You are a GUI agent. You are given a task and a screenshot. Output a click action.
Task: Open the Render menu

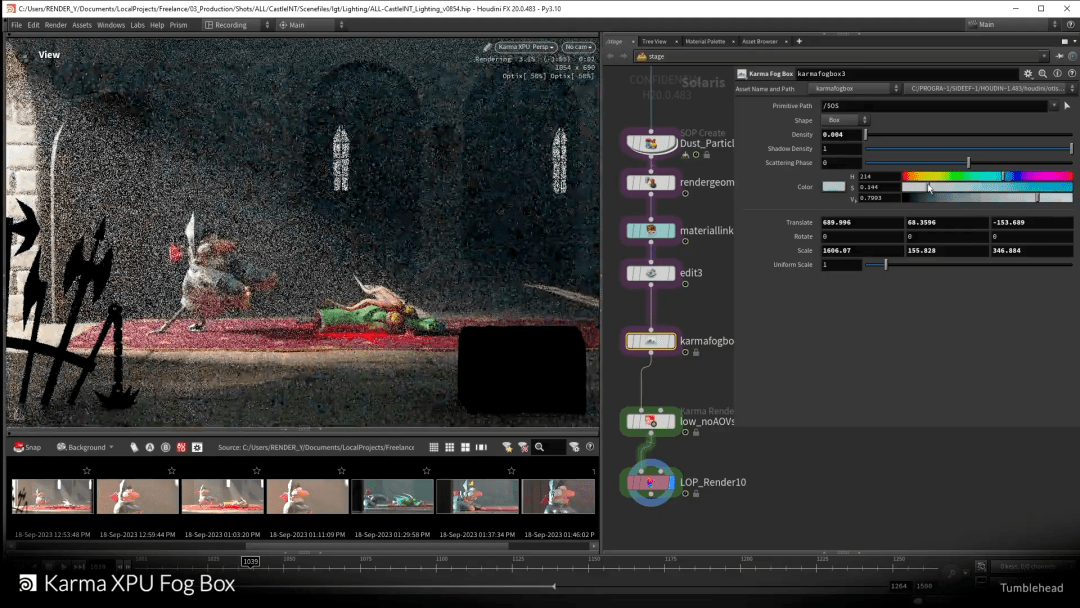56,25
